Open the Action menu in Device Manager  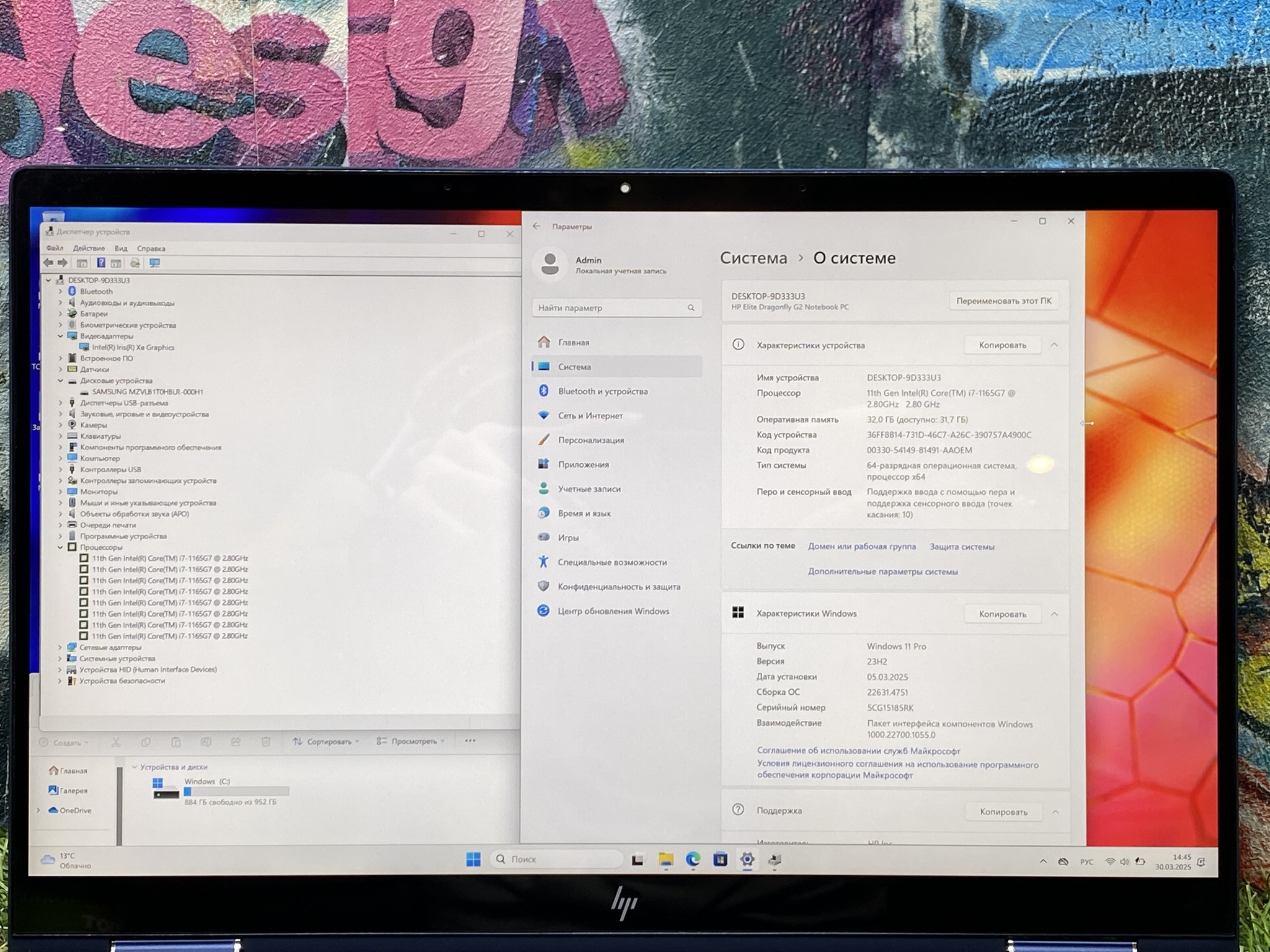point(89,248)
